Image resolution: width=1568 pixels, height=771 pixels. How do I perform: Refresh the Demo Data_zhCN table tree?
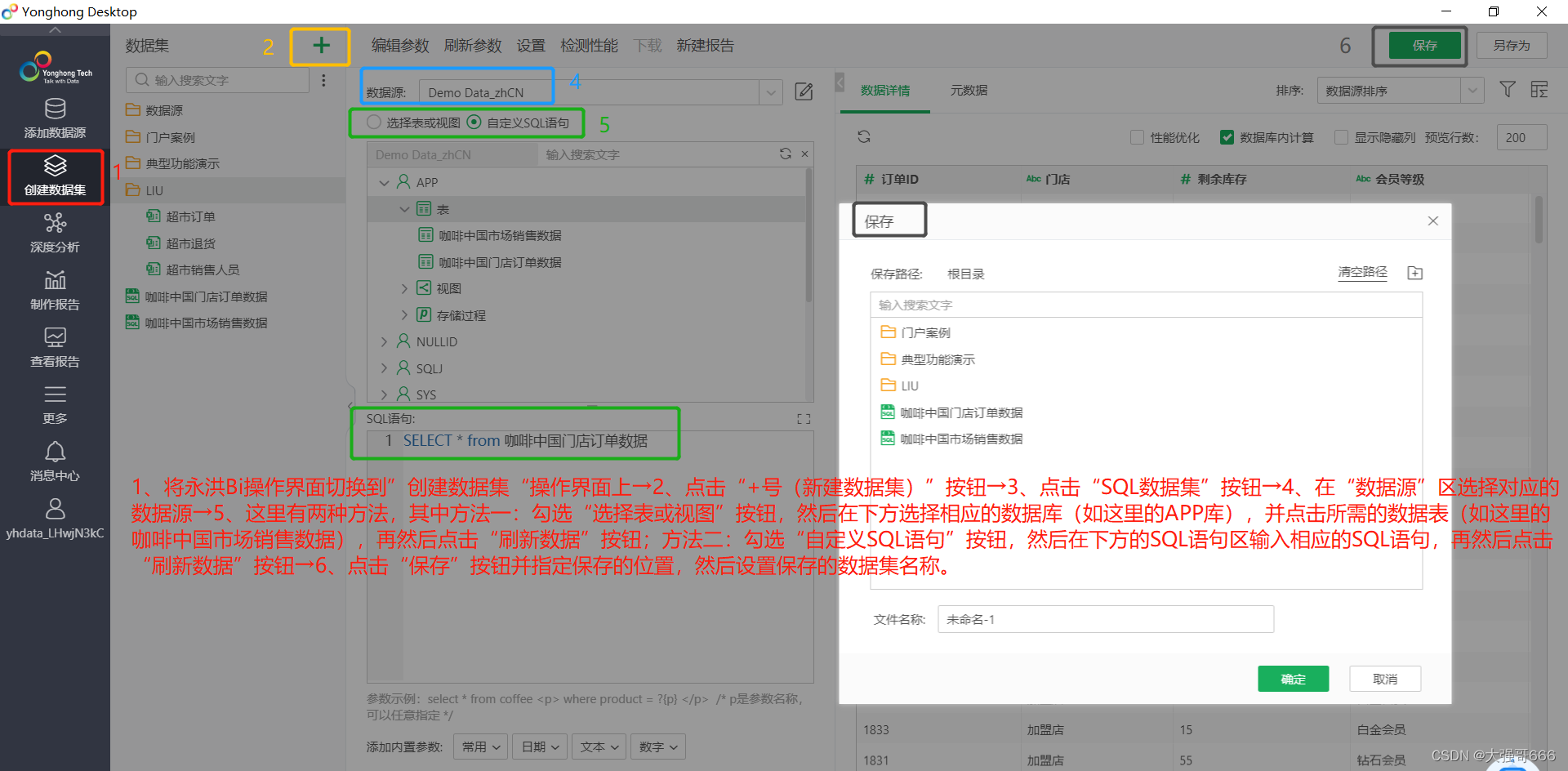coord(785,154)
